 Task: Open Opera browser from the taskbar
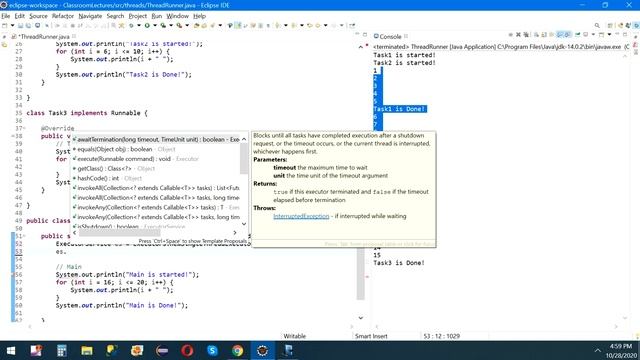point(187,351)
